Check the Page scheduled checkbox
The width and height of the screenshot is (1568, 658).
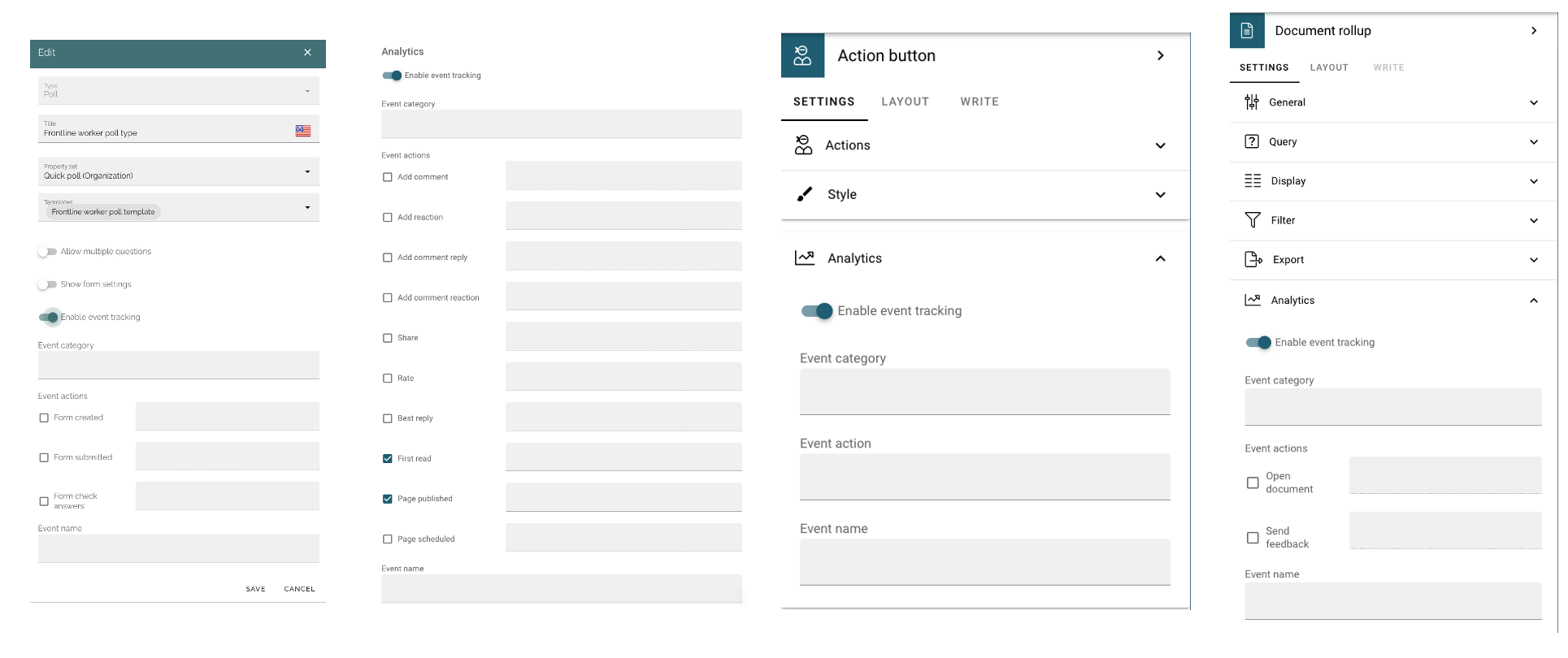[x=388, y=539]
